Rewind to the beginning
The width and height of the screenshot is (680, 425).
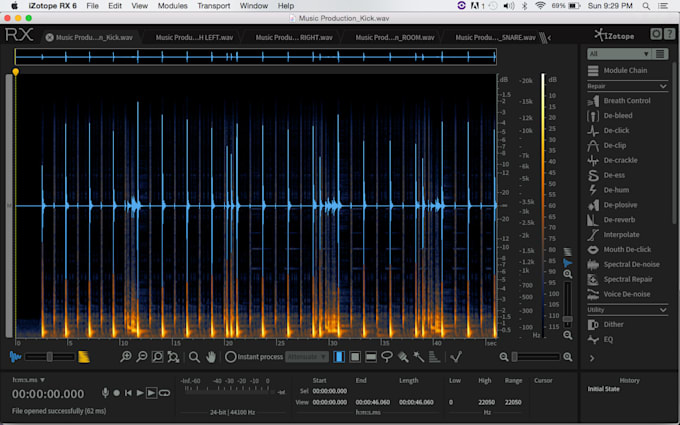point(128,393)
